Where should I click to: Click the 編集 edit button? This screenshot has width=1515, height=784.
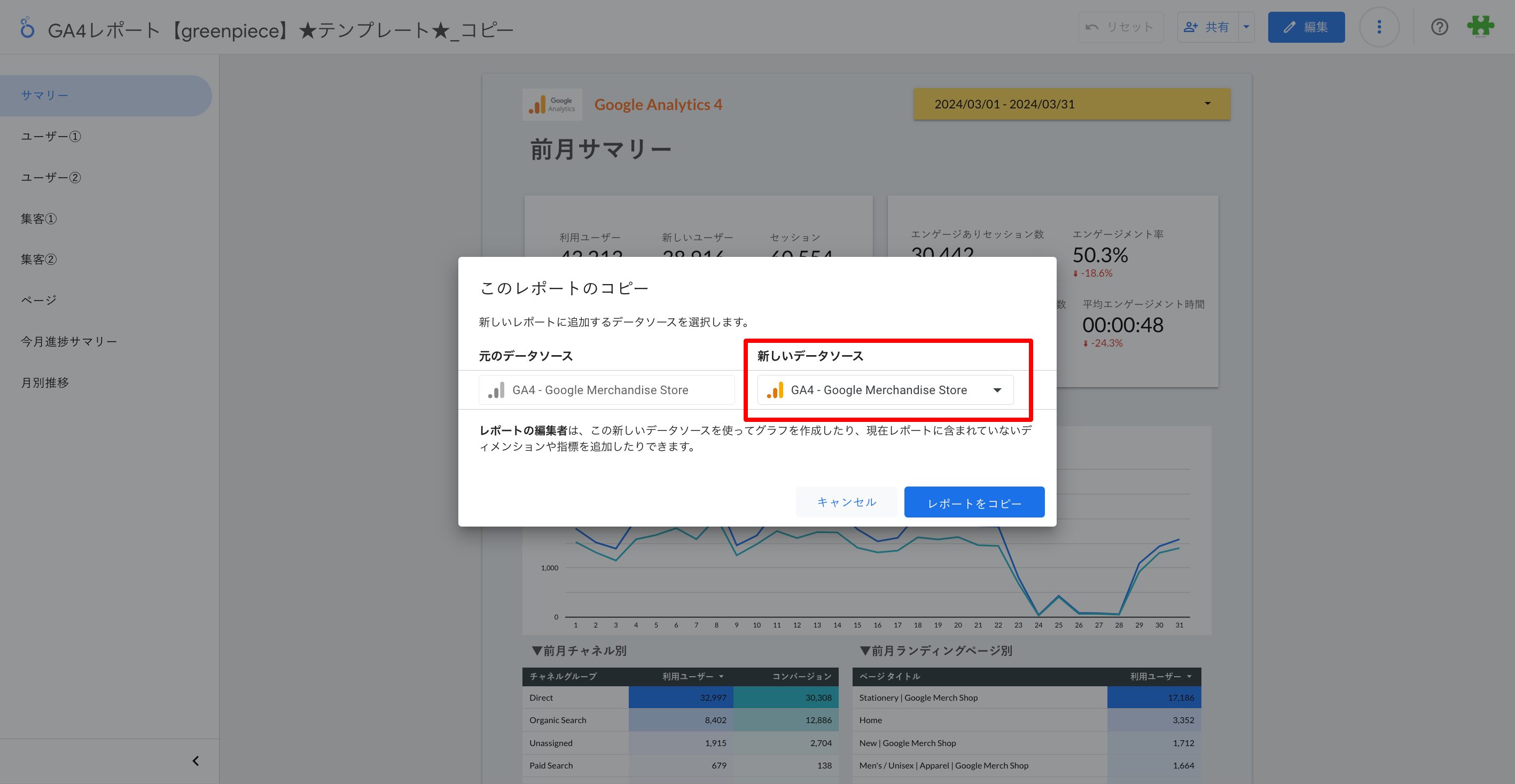pos(1306,27)
